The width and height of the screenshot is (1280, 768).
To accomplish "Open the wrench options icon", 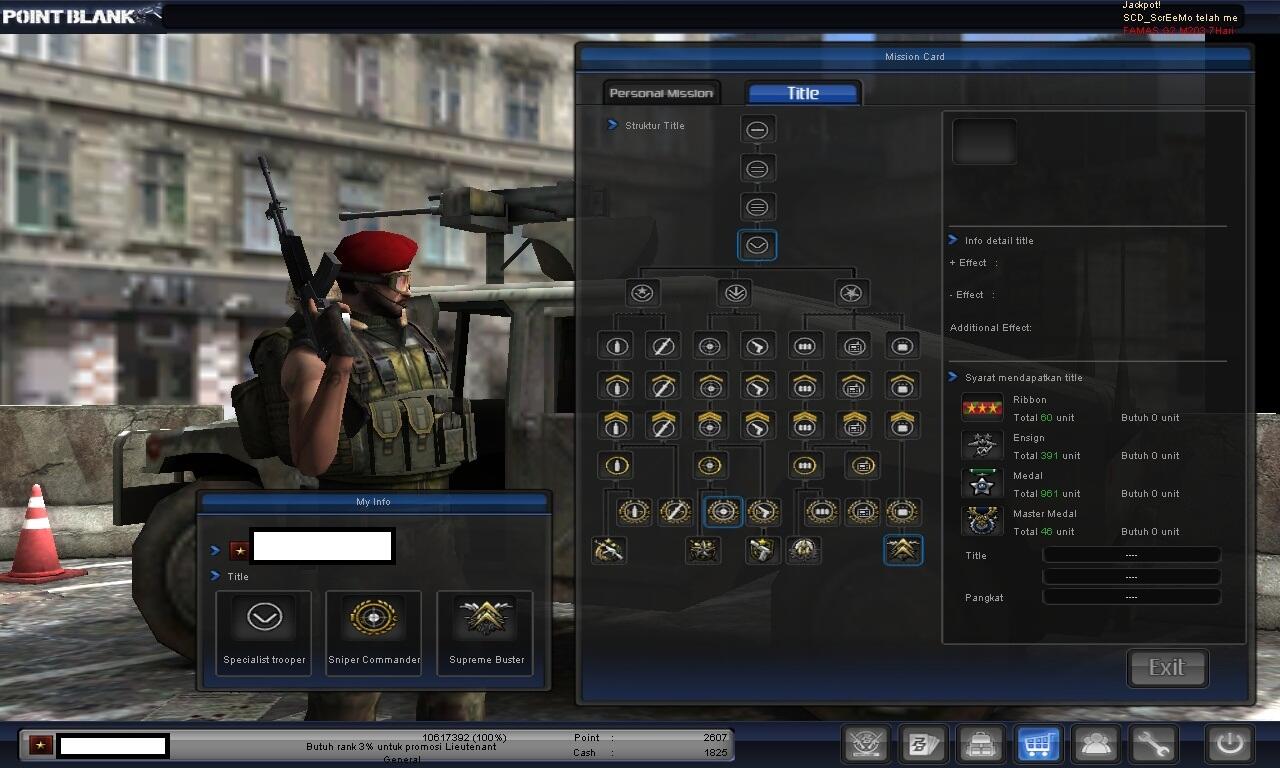I will (1153, 745).
